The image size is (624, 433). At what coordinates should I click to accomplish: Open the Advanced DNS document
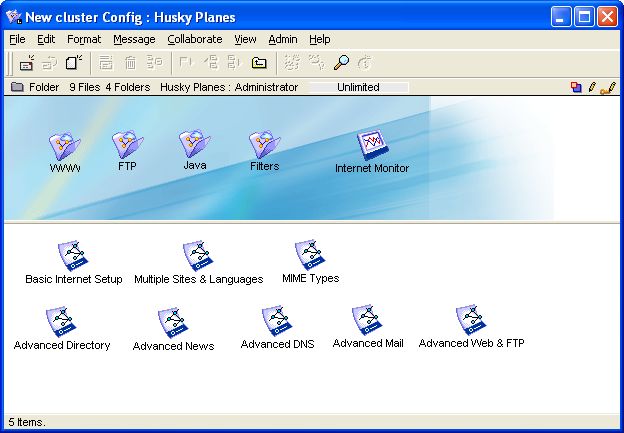click(x=277, y=321)
